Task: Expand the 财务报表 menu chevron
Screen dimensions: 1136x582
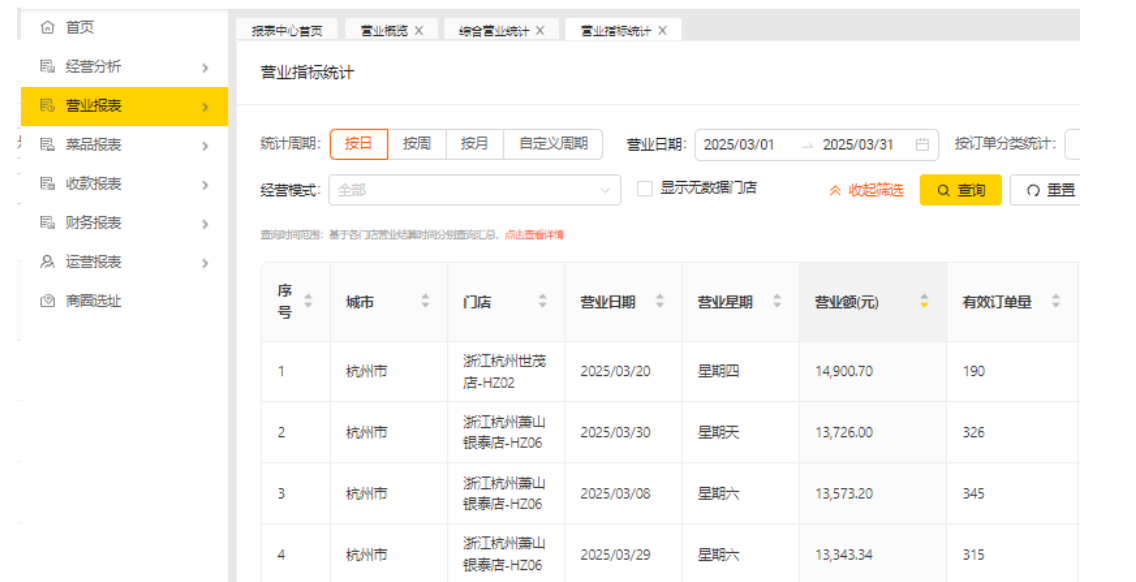Action: [x=205, y=223]
